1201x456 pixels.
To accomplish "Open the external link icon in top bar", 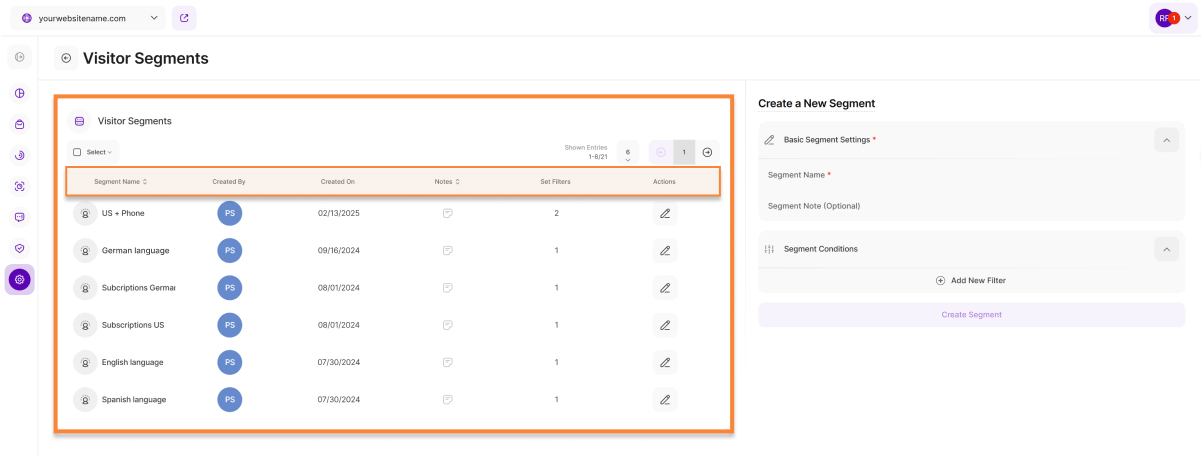I will click(184, 18).
